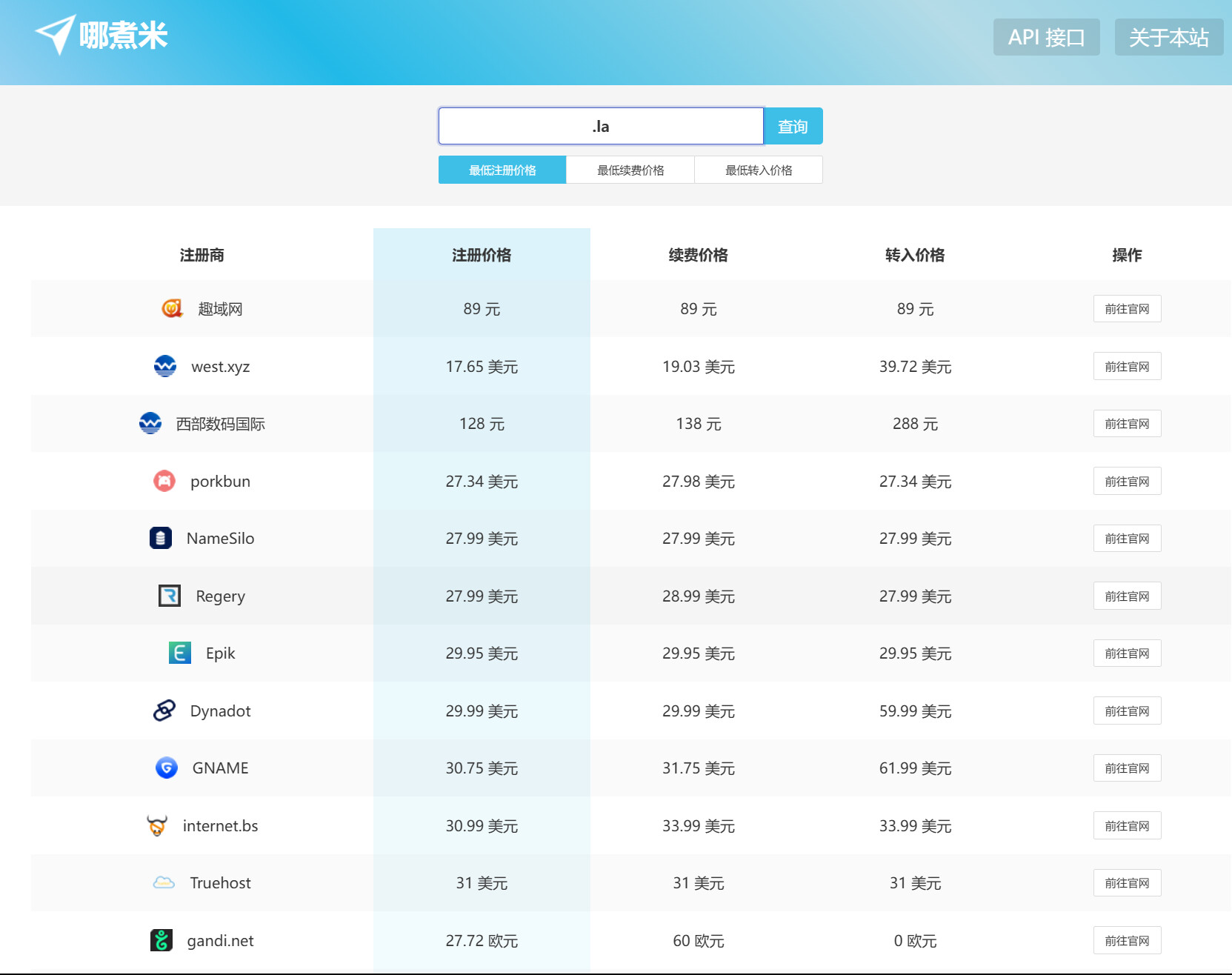Click the Regery registrar name
The height and width of the screenshot is (975, 1232).
220,596
